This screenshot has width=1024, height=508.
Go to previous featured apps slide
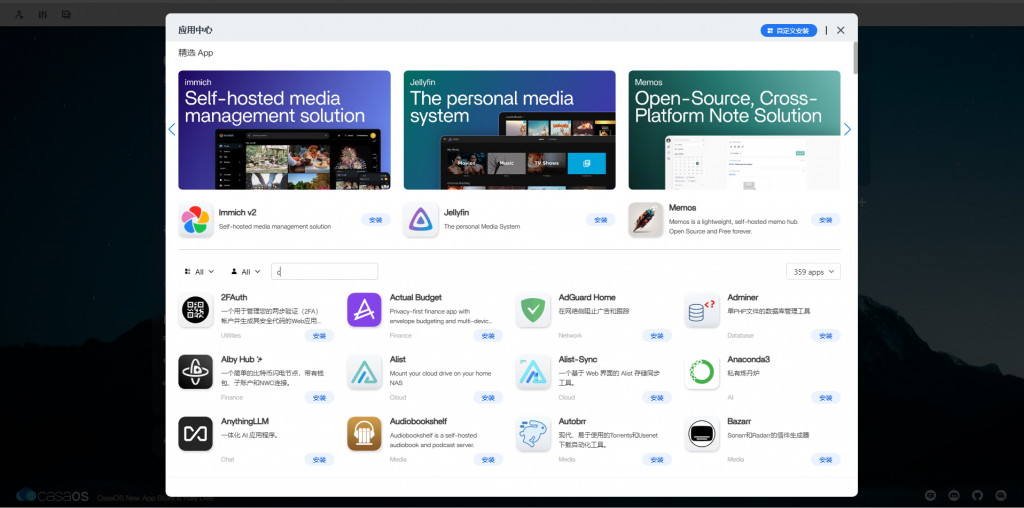point(172,130)
